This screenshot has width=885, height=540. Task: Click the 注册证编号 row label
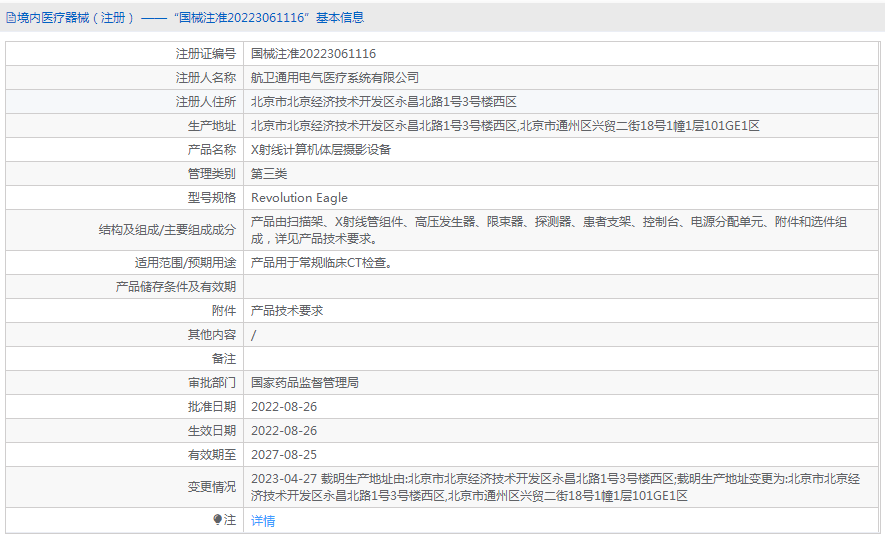[x=205, y=54]
